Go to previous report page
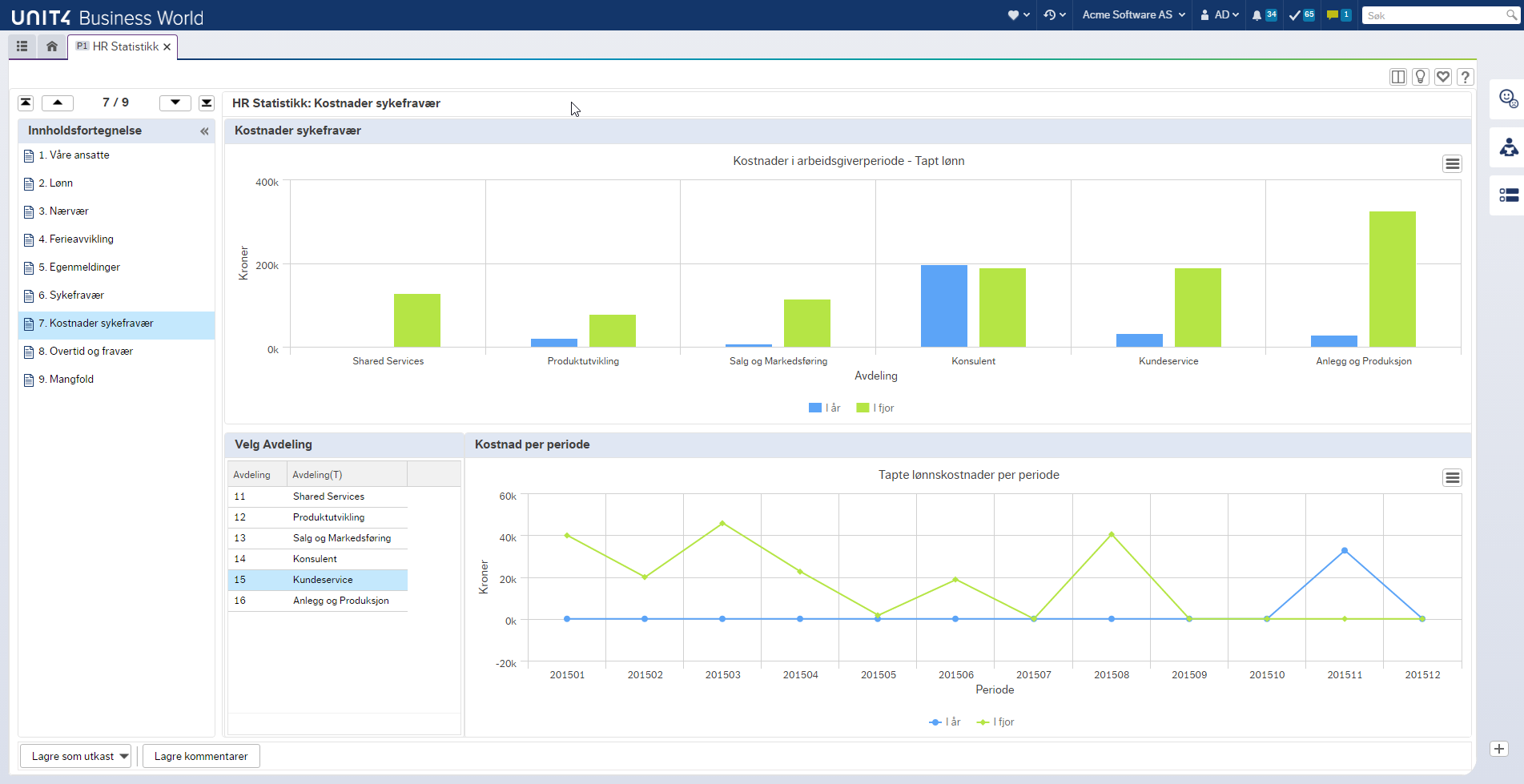 tap(58, 103)
